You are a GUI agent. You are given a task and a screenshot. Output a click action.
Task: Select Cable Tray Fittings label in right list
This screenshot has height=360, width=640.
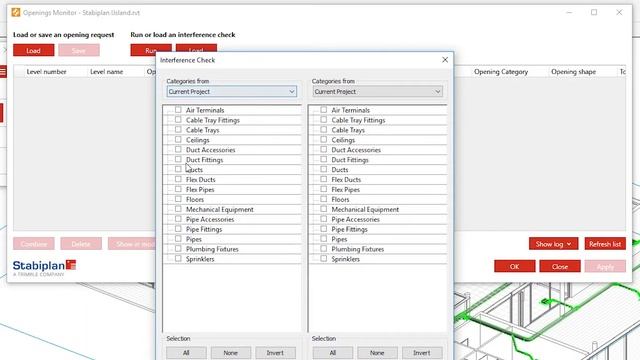click(x=358, y=120)
